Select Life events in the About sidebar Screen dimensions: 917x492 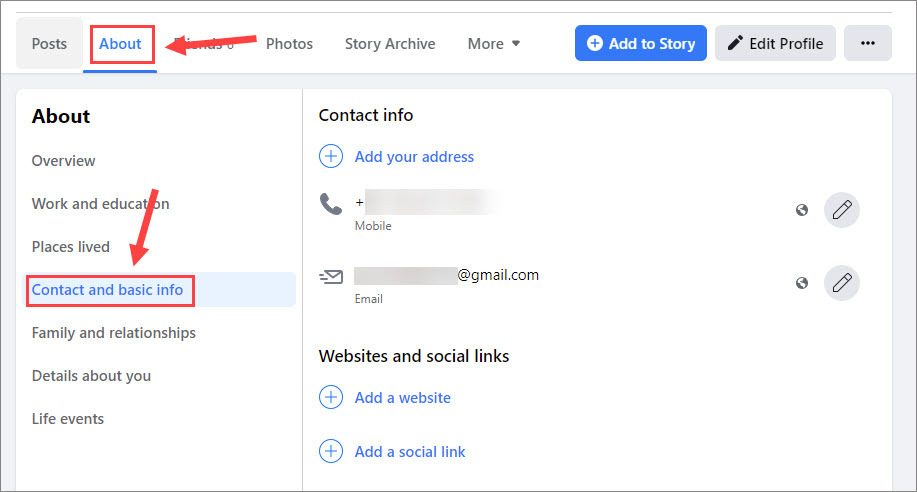(x=68, y=419)
